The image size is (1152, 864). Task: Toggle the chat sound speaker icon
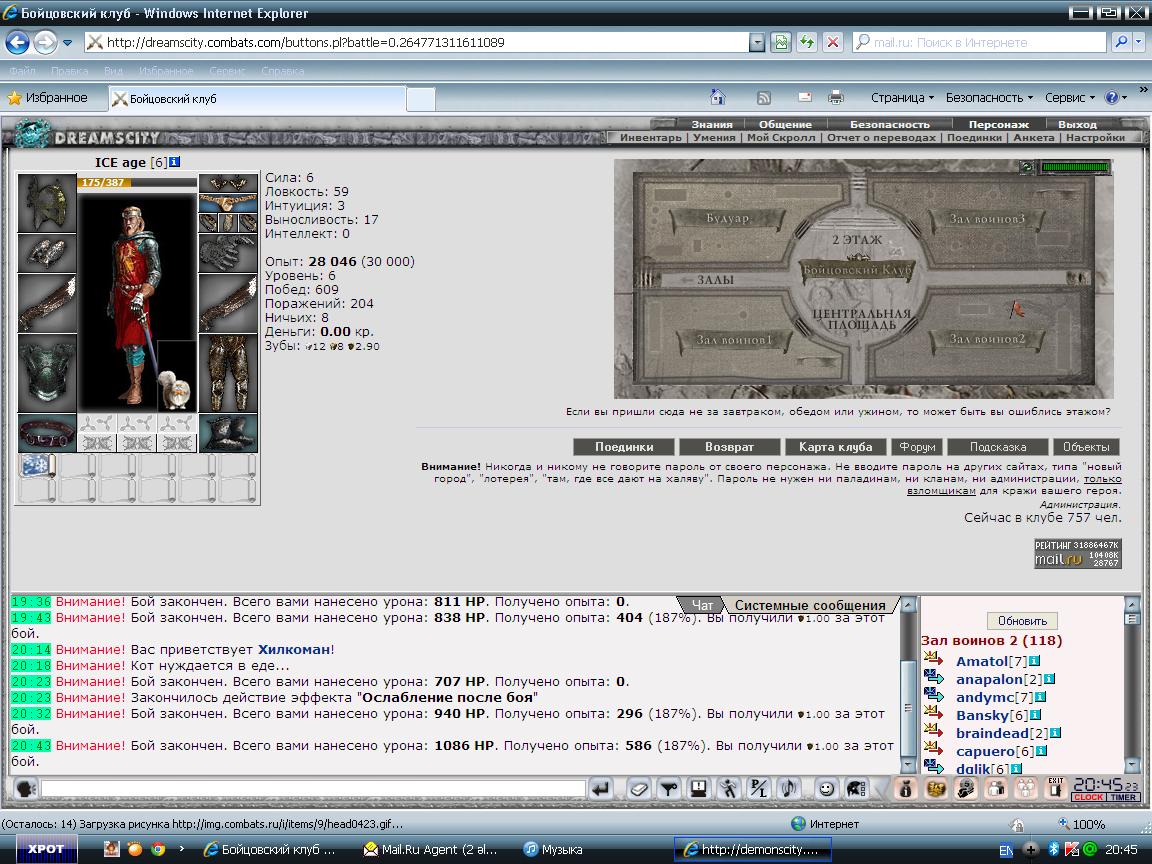click(x=788, y=789)
